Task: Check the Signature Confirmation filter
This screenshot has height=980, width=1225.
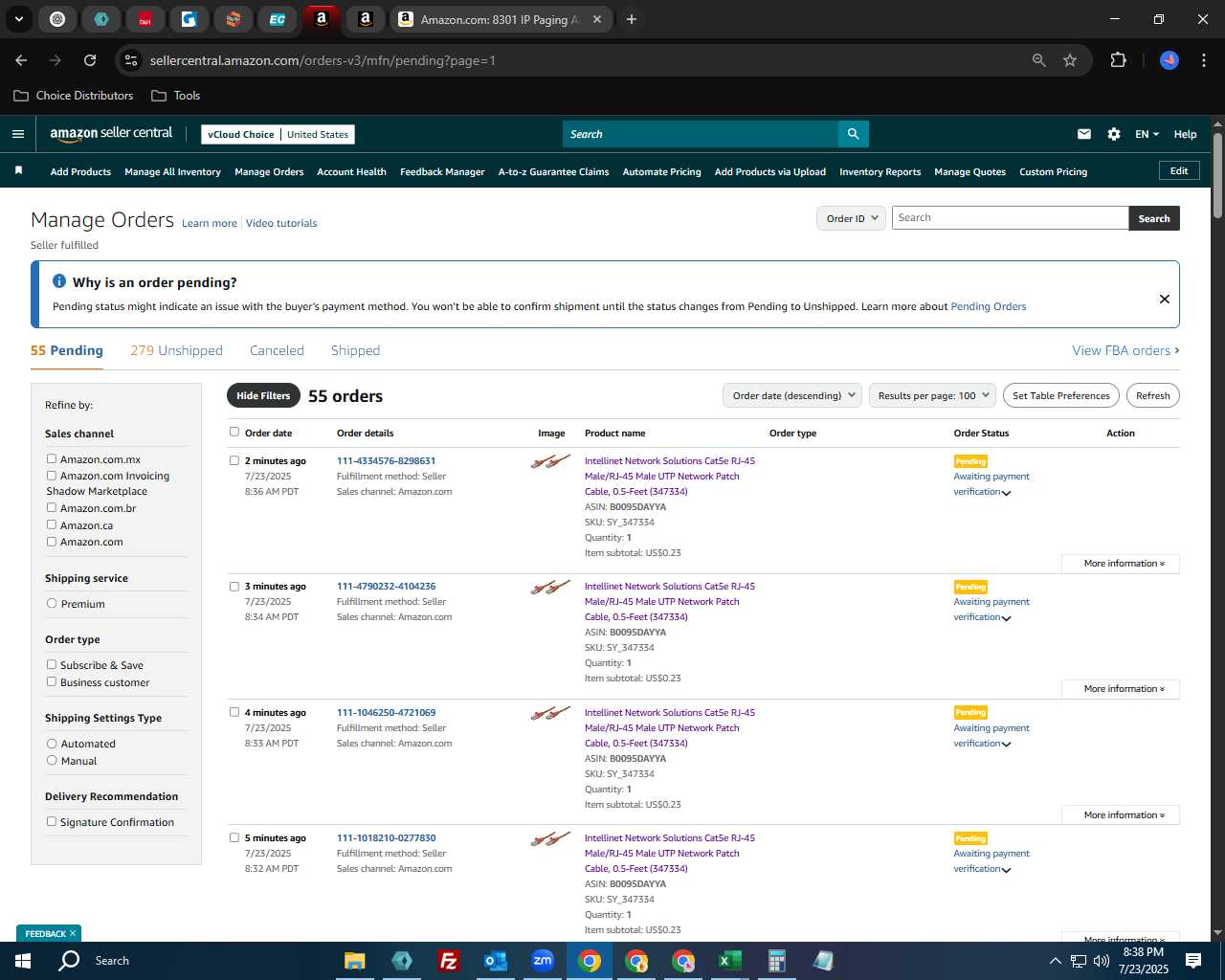Action: click(x=52, y=821)
